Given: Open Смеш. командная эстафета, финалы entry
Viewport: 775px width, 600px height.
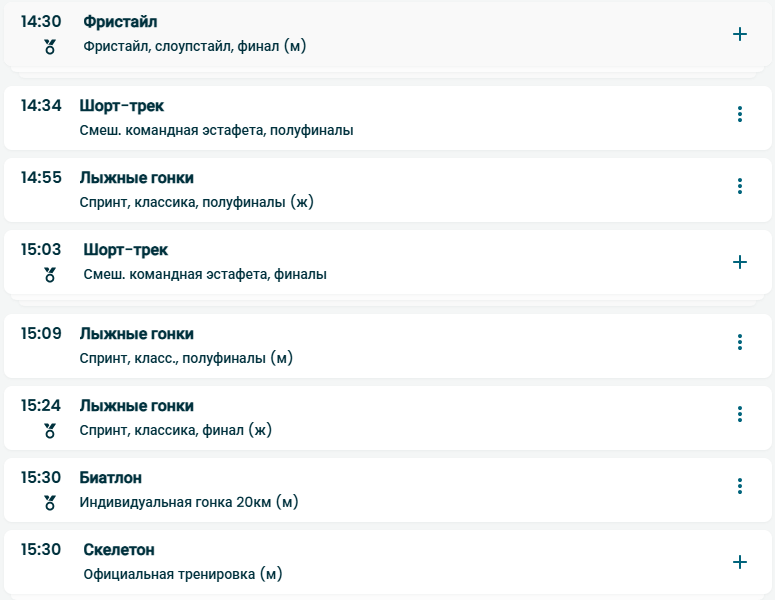Looking at the screenshot, I should 205,274.
